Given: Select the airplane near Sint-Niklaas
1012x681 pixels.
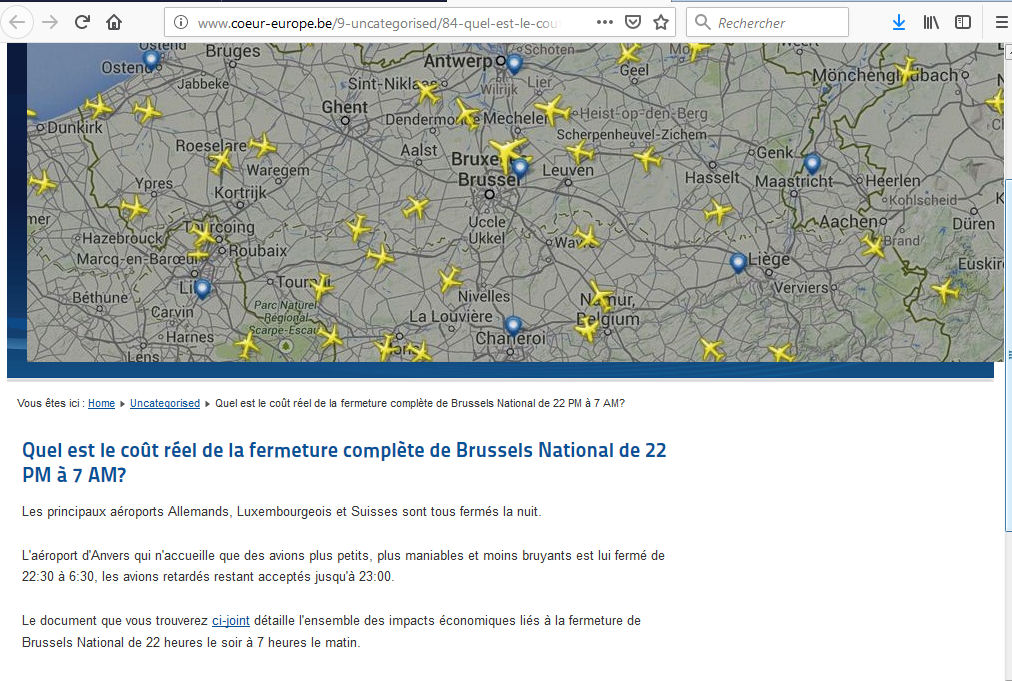Looking at the screenshot, I should [427, 92].
